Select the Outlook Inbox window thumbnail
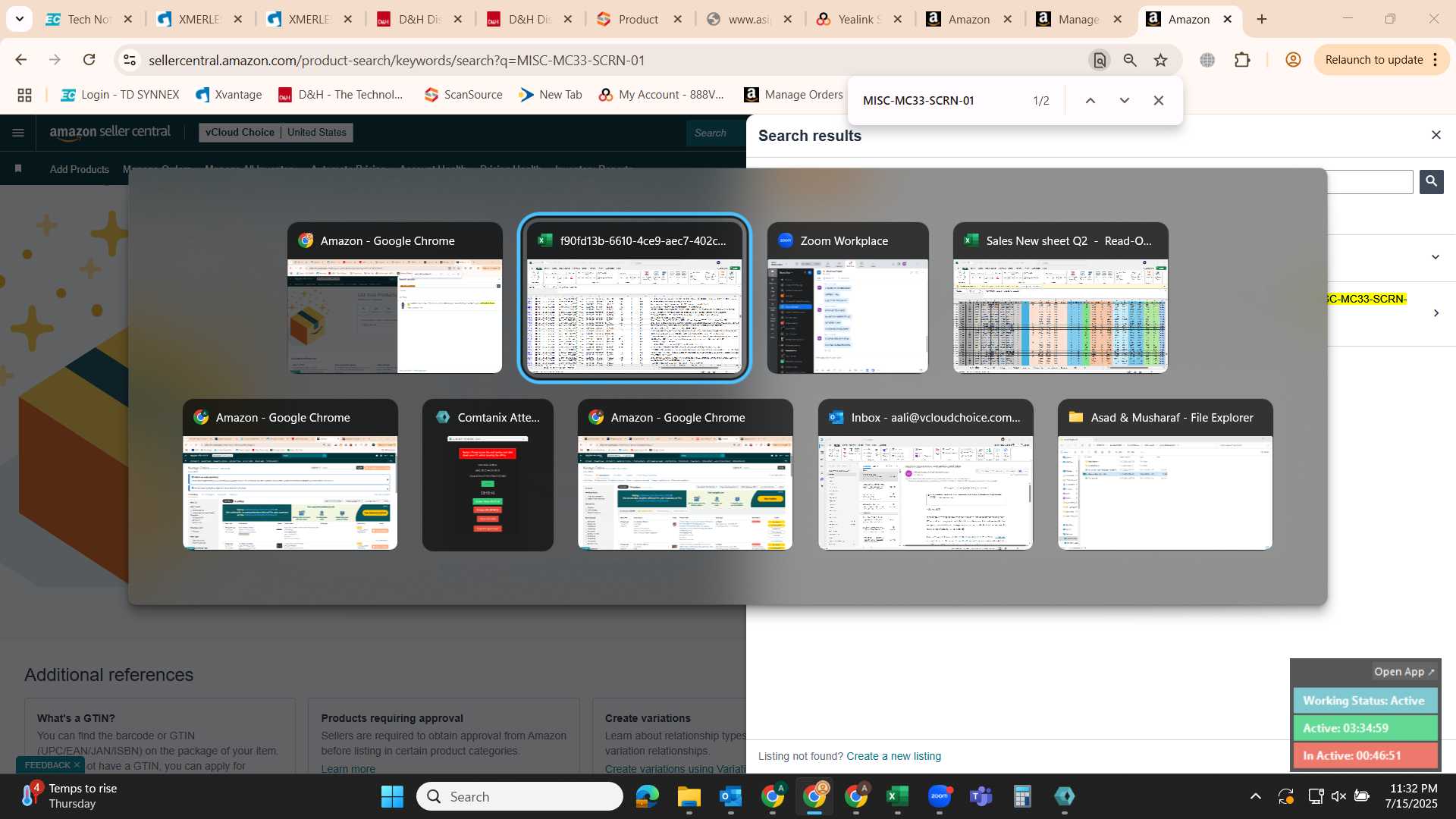Viewport: 1456px width, 819px height. [925, 475]
